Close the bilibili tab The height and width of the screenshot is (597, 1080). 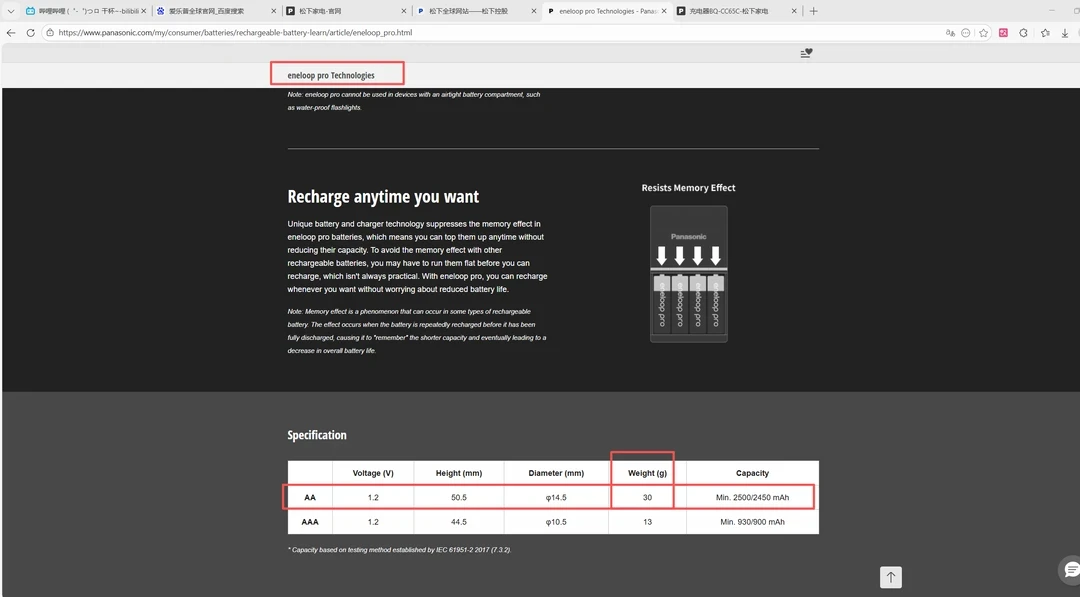tap(143, 11)
